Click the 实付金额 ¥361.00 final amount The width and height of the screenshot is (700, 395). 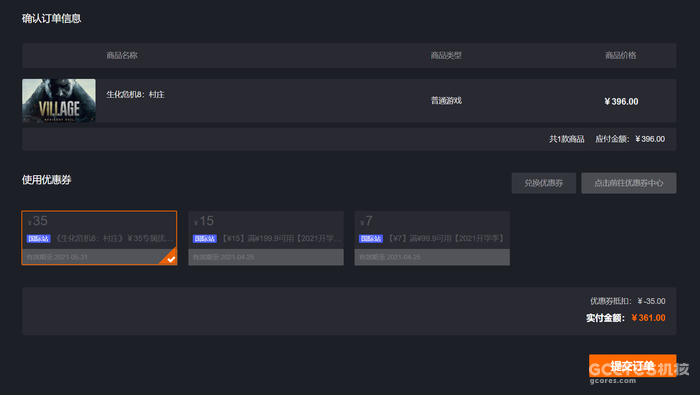[x=625, y=318]
